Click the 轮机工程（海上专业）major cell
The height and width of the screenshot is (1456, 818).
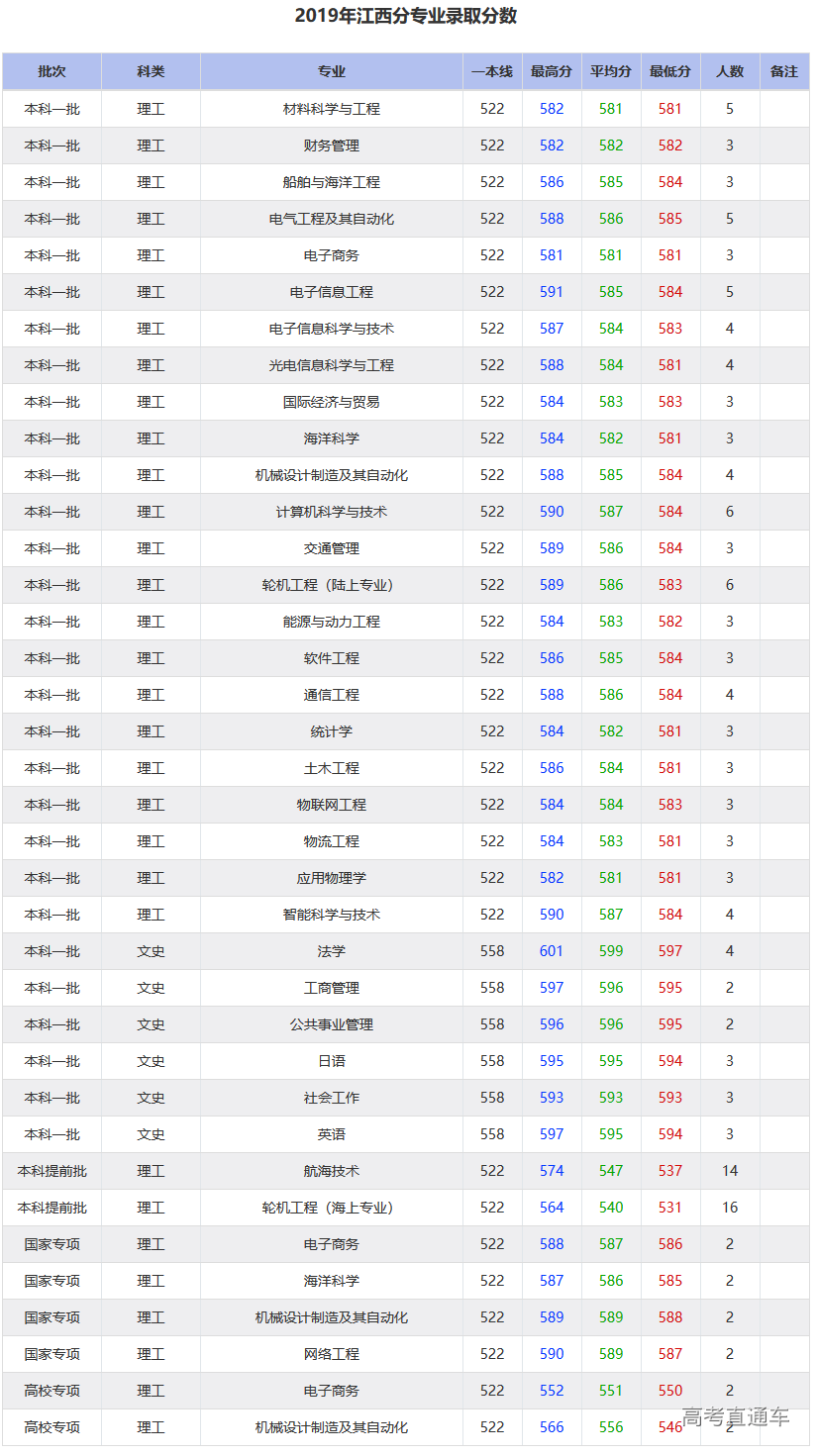331,1208
